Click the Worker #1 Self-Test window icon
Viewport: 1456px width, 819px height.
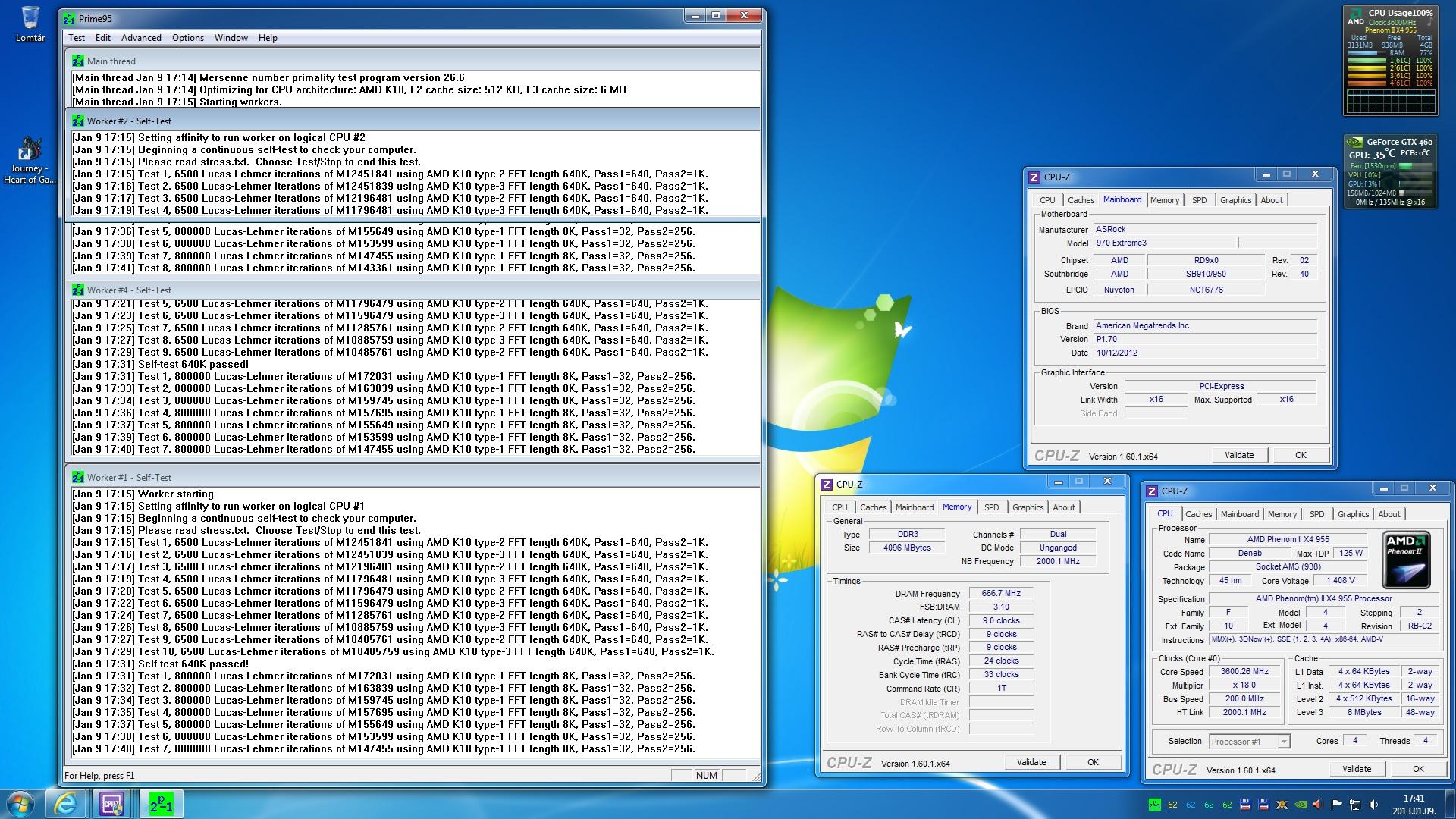pyautogui.click(x=77, y=477)
